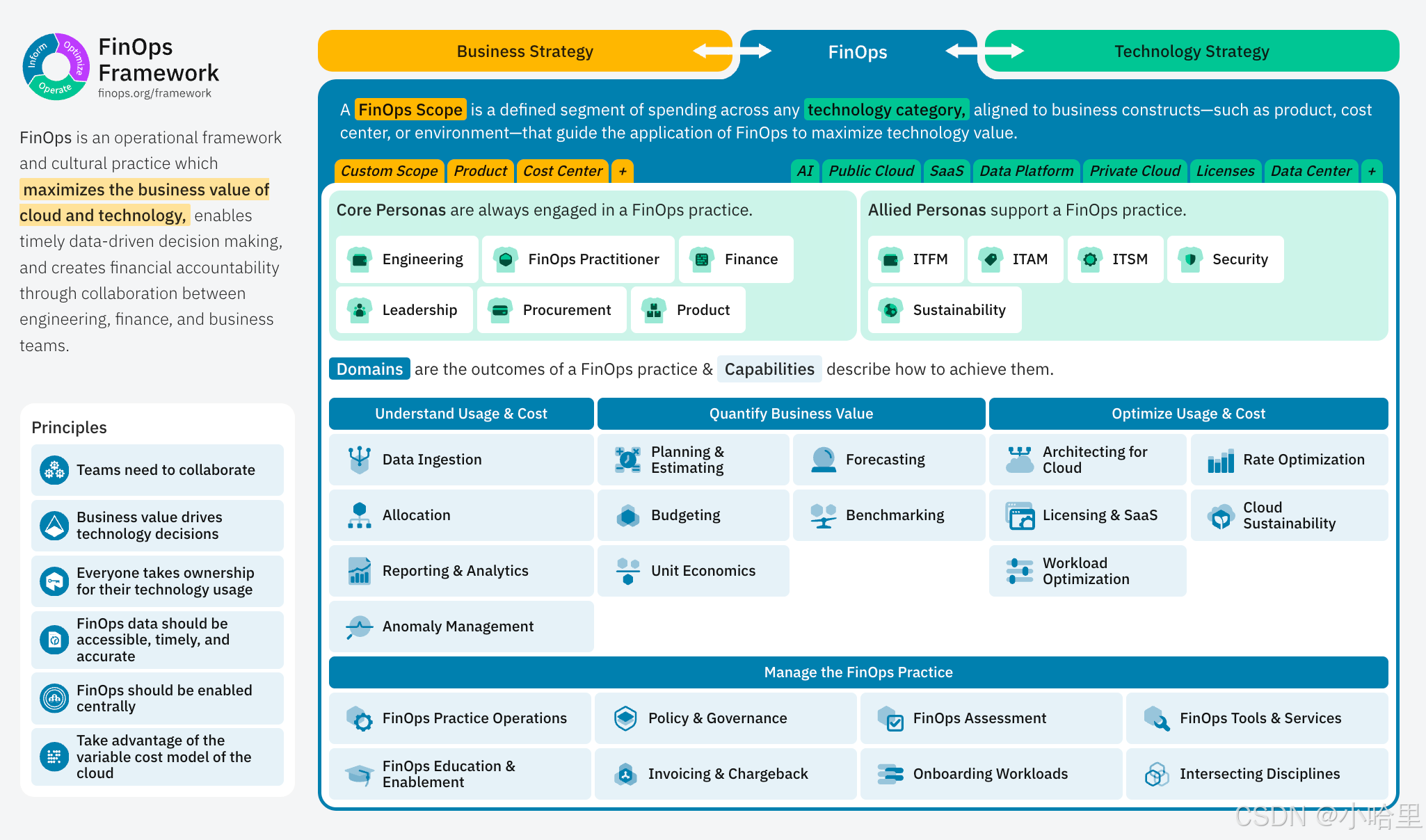
Task: Select the Public Cloud category tab
Action: pyautogui.click(x=871, y=171)
